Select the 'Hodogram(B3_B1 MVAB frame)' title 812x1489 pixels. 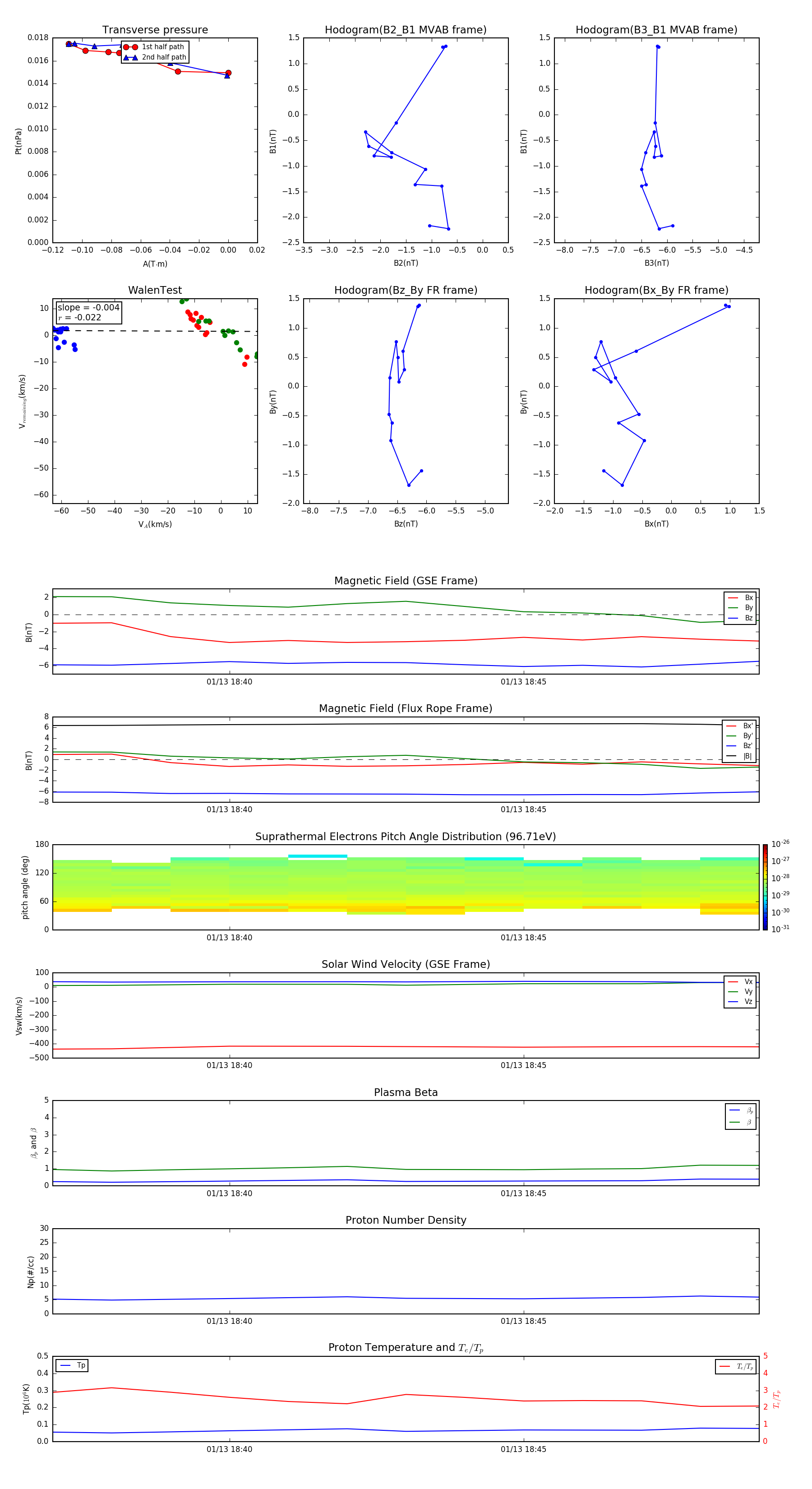click(656, 30)
